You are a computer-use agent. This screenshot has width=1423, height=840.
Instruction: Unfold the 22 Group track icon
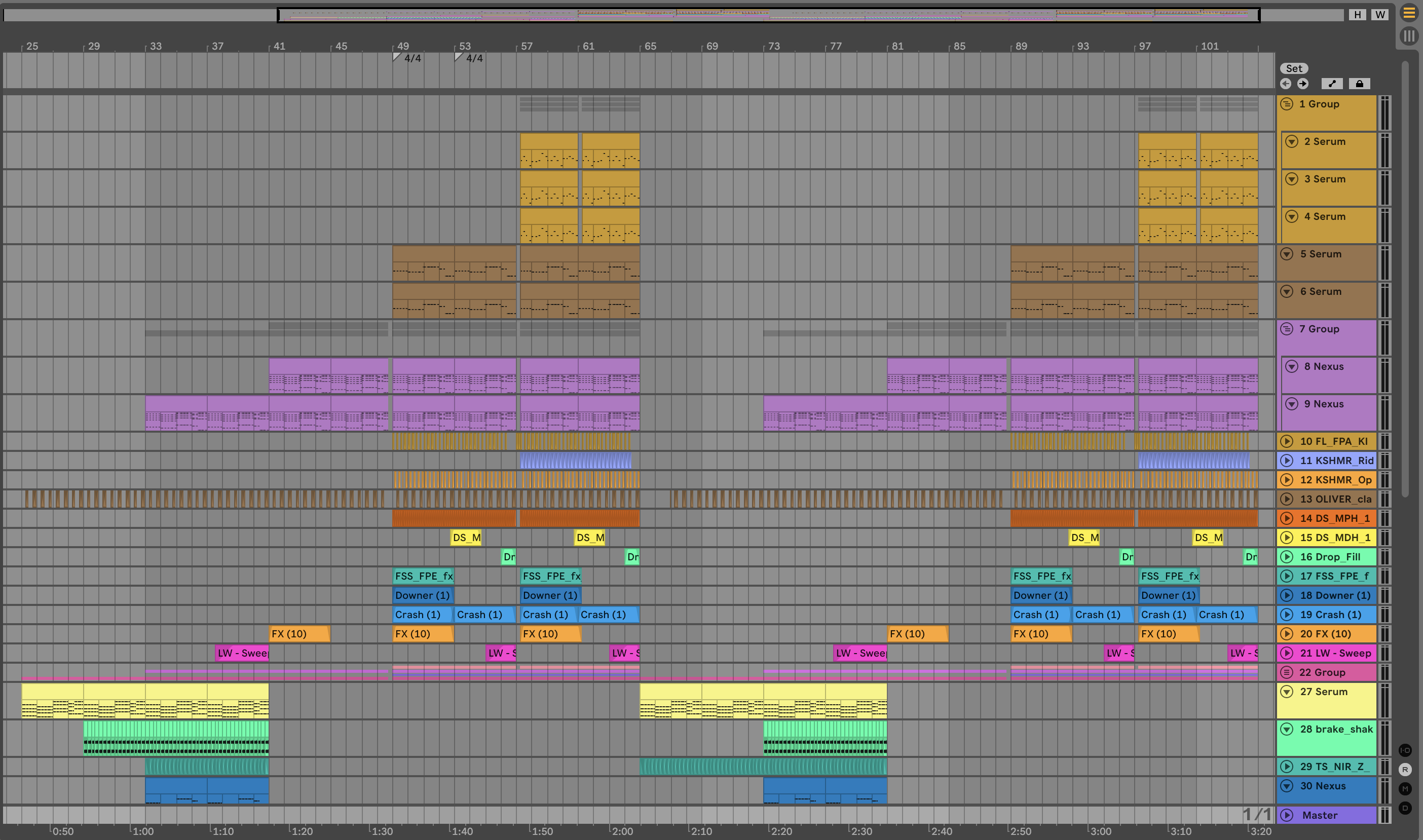[x=1287, y=672]
